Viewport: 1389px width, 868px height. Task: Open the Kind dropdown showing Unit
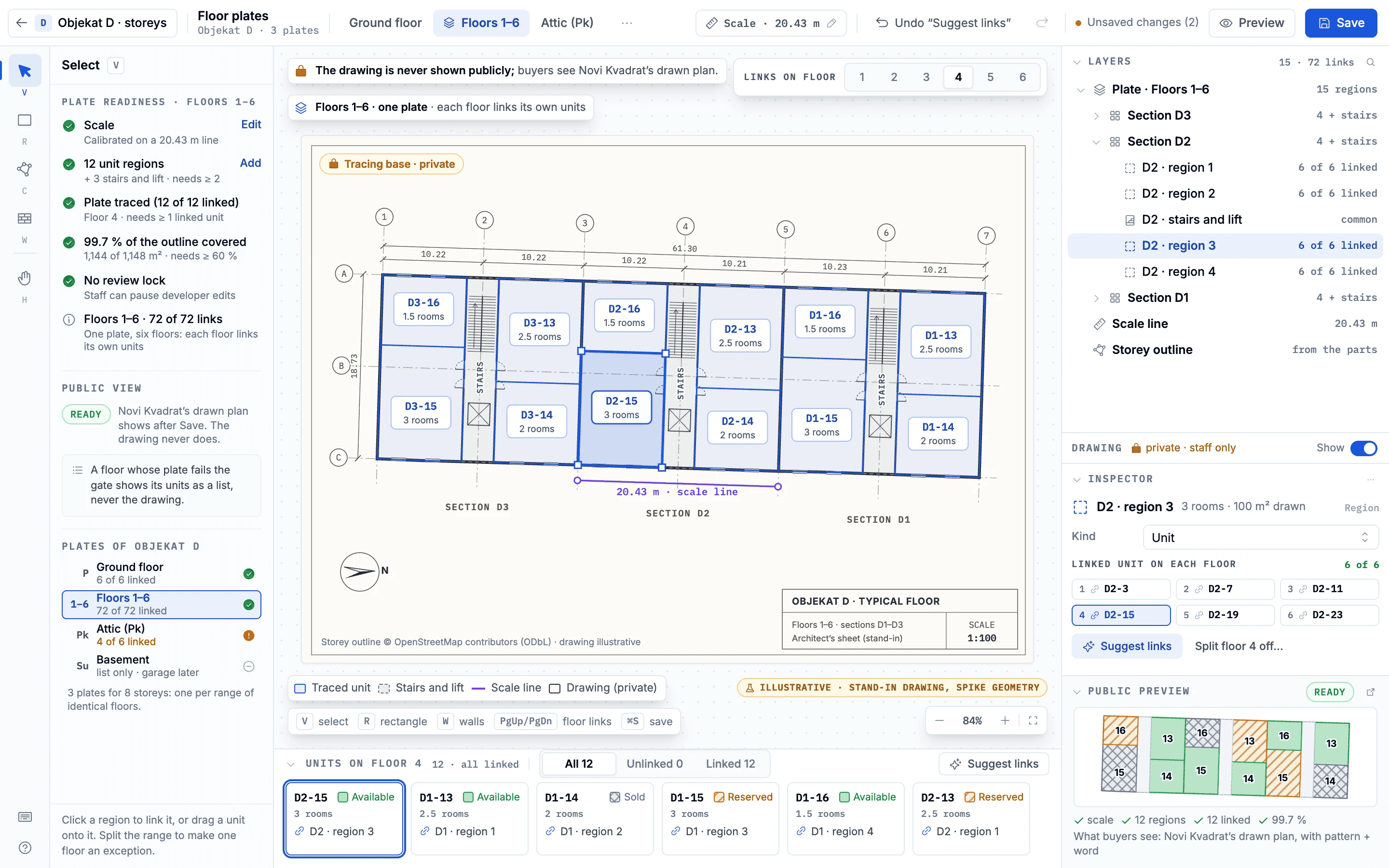[x=1260, y=537]
